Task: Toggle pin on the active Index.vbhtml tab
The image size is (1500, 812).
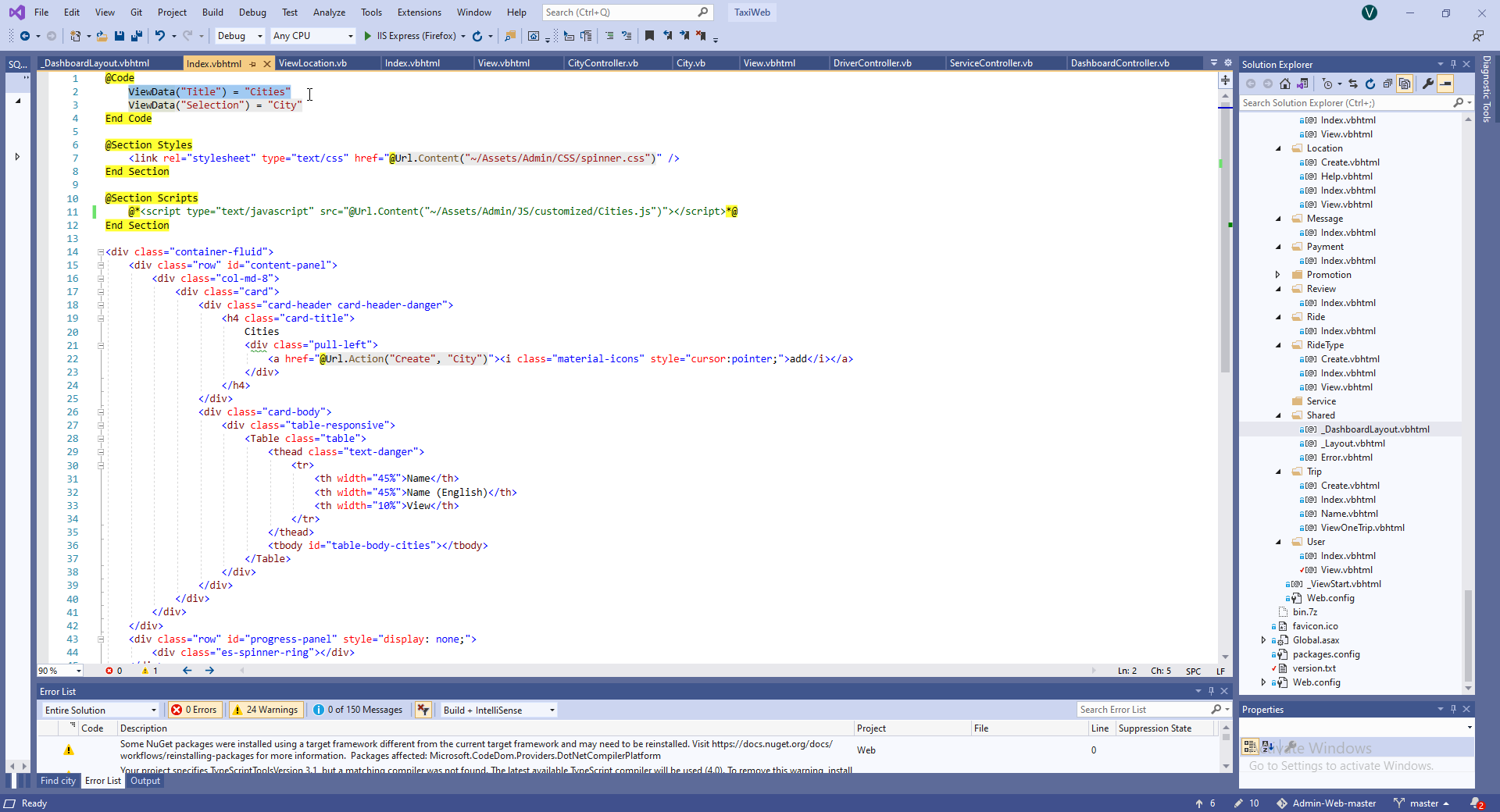Action: (x=252, y=64)
